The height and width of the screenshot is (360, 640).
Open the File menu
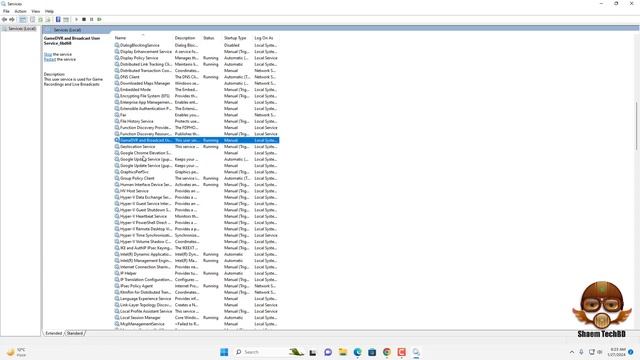(x=6, y=11)
